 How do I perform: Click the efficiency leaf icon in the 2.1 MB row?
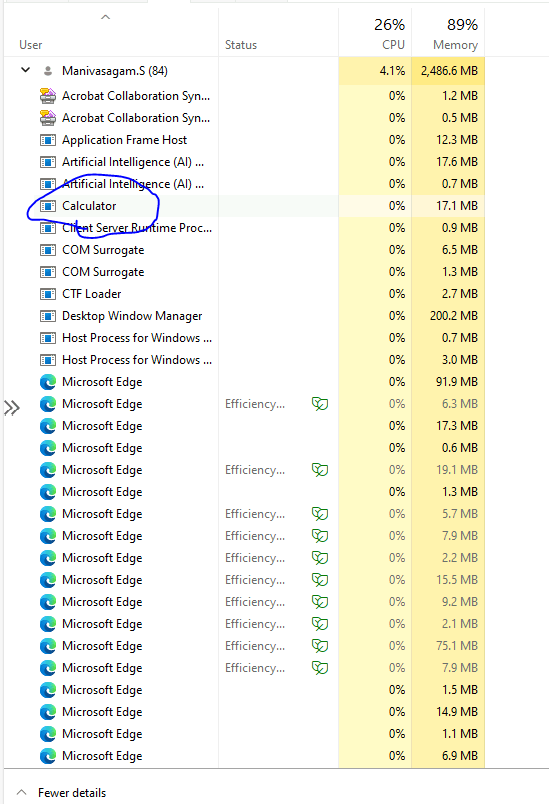click(x=320, y=624)
